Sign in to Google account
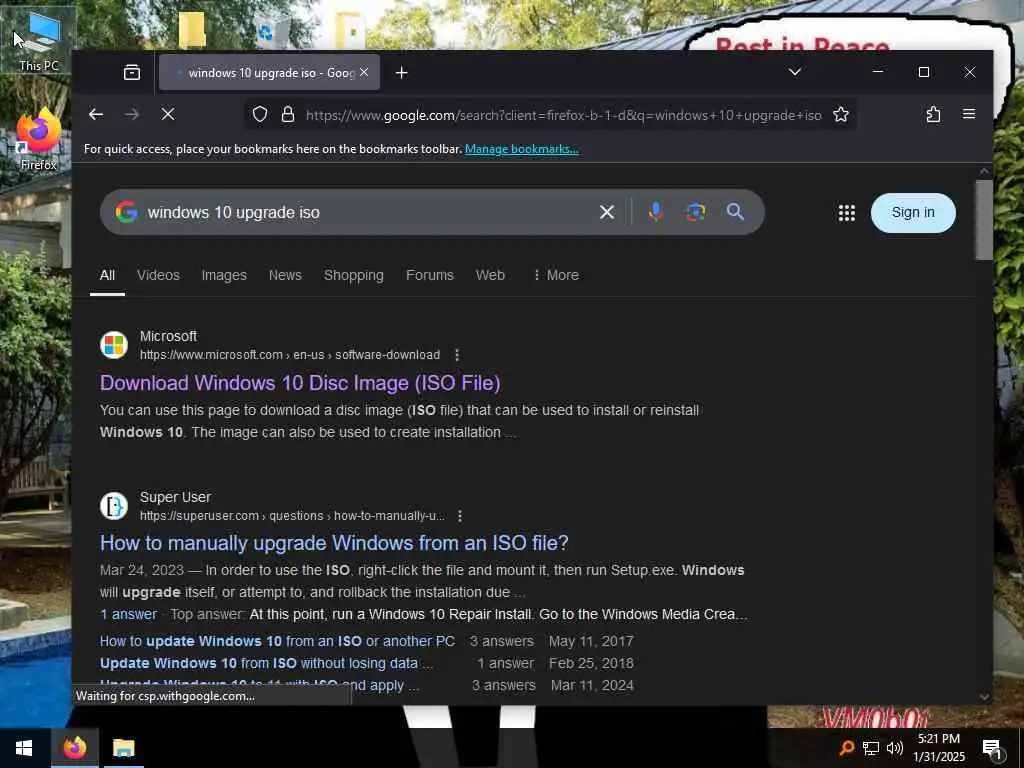Screen dimensions: 1024x768 coord(913,213)
